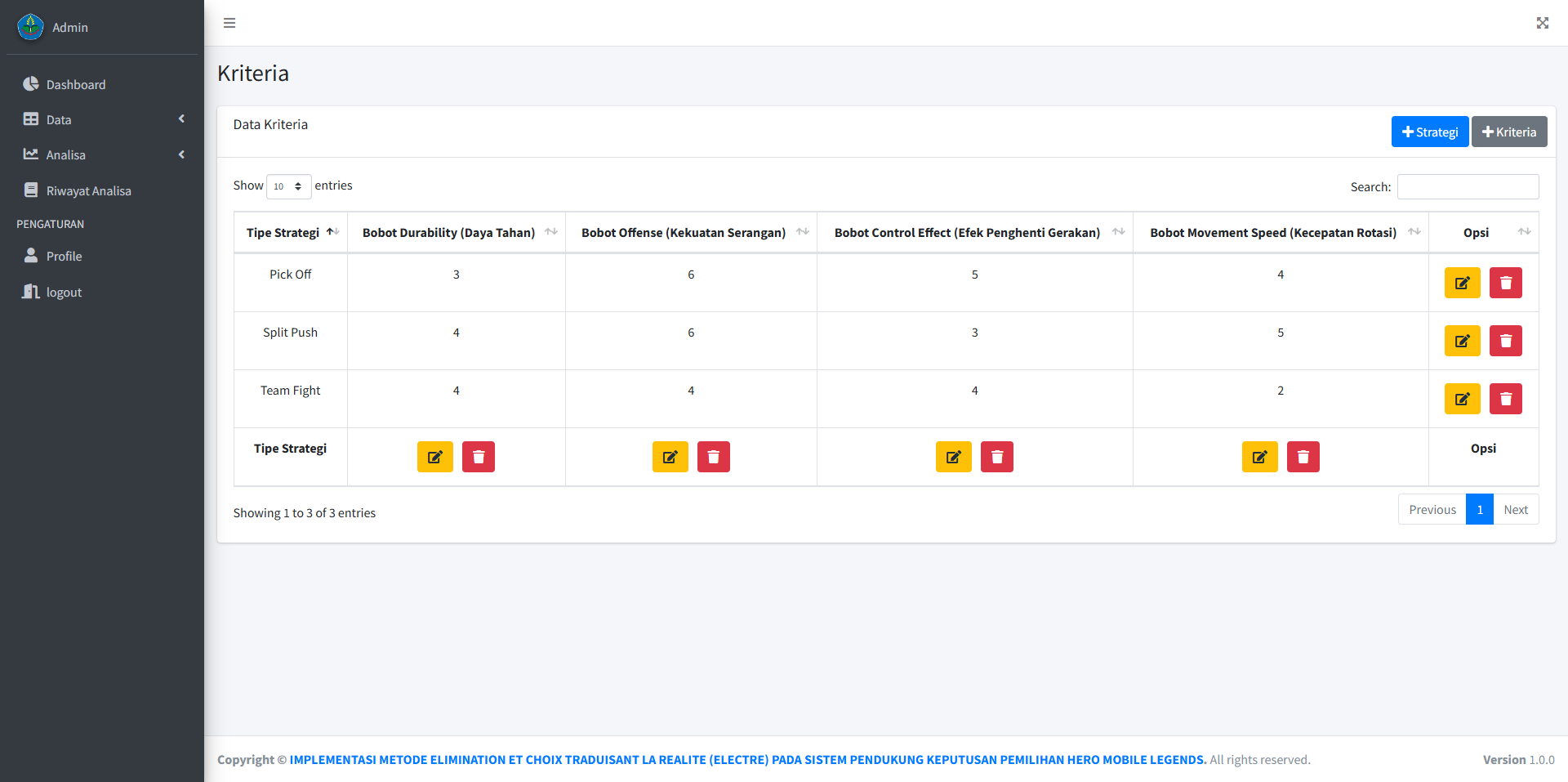
Task: Click the fullscreen expand icon
Action: (x=1542, y=23)
